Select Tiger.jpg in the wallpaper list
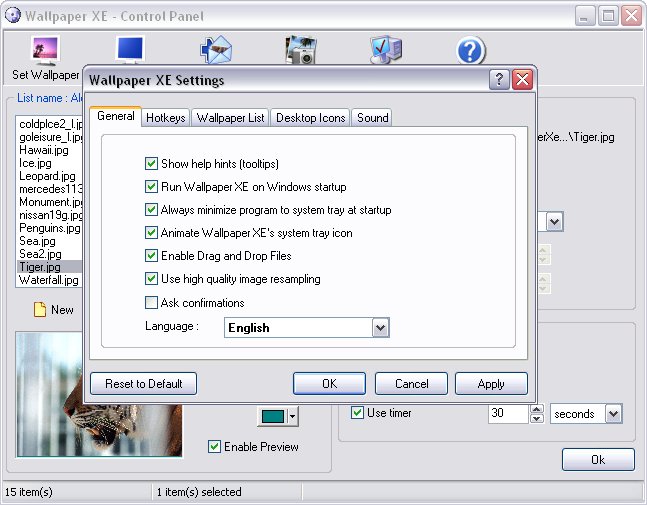The image size is (647, 505). tap(49, 267)
